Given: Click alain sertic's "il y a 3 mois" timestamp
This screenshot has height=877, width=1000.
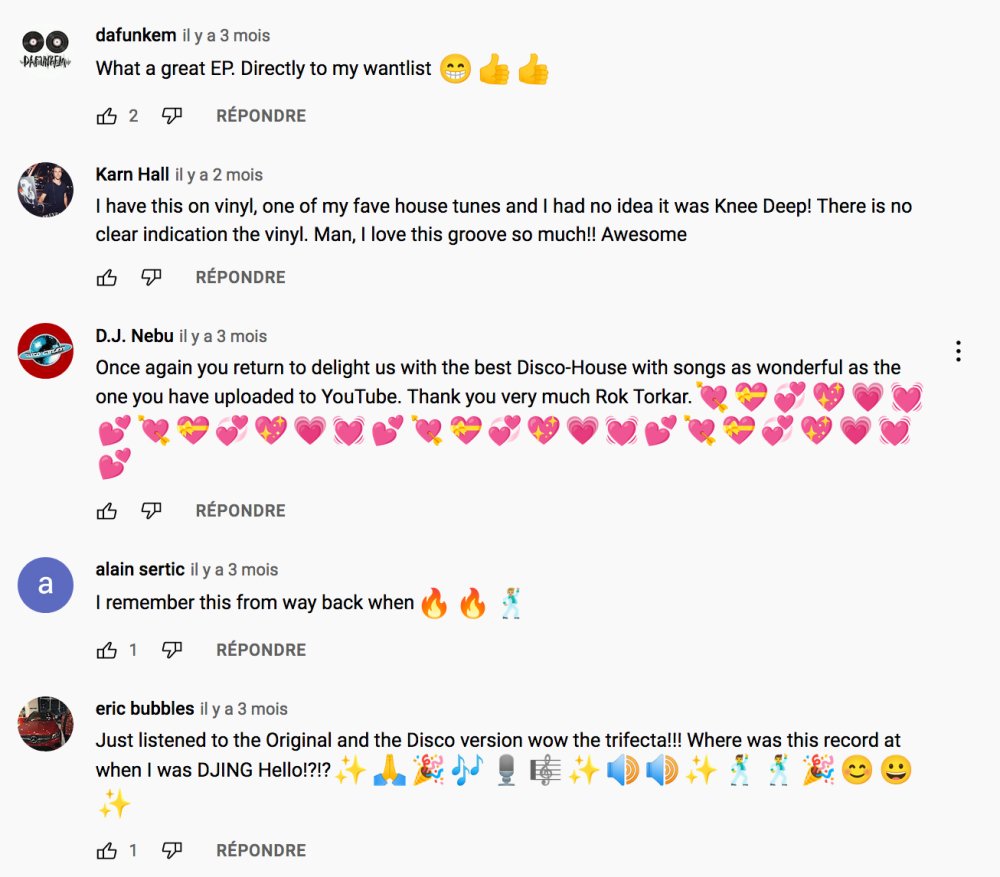Looking at the screenshot, I should click(234, 570).
